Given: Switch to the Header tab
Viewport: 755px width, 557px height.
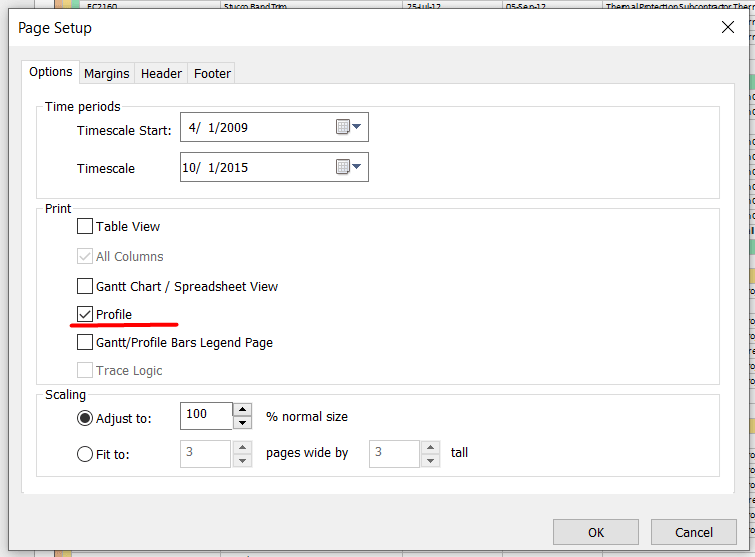Looking at the screenshot, I should [161, 74].
